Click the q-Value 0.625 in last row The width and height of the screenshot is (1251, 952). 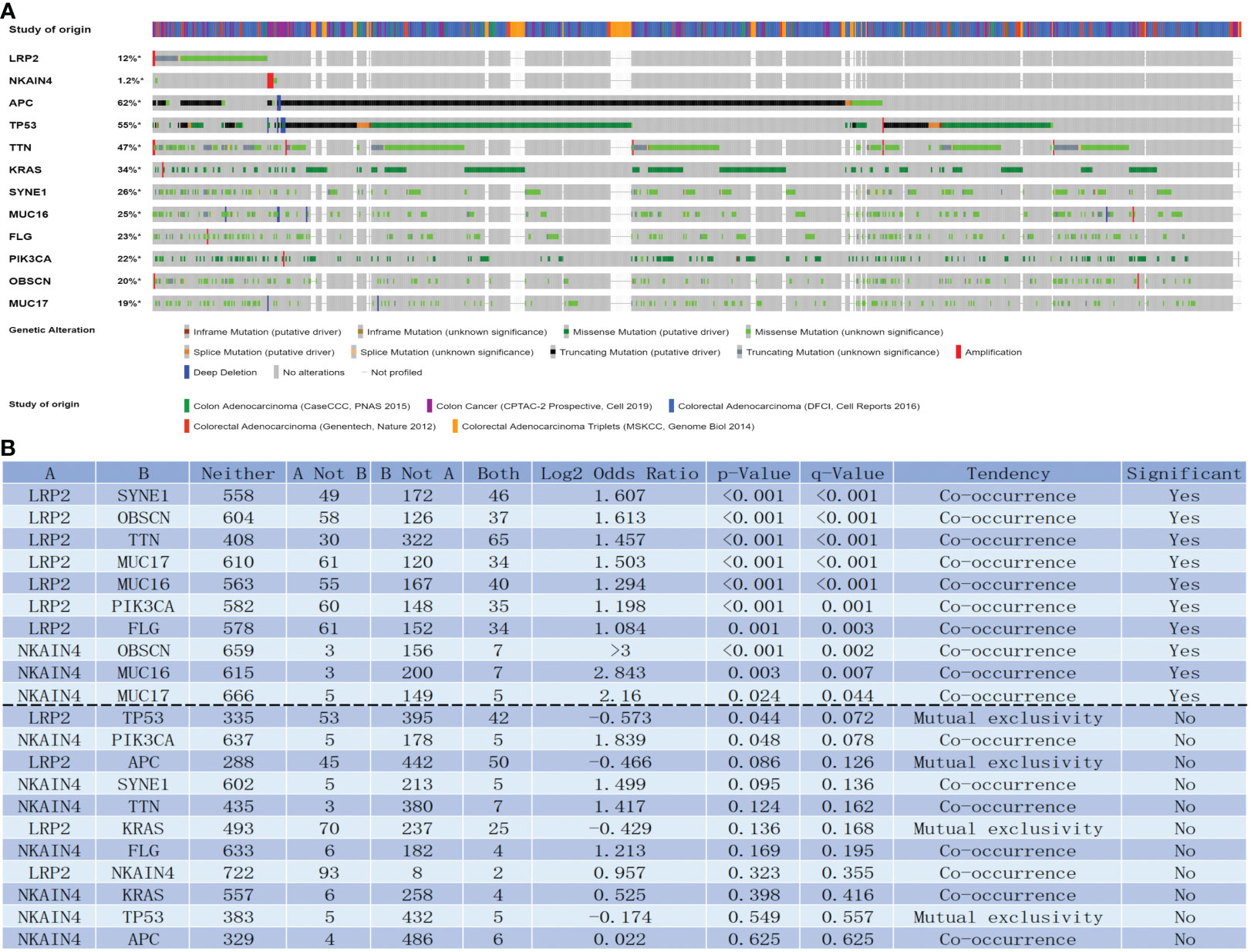coord(847,940)
